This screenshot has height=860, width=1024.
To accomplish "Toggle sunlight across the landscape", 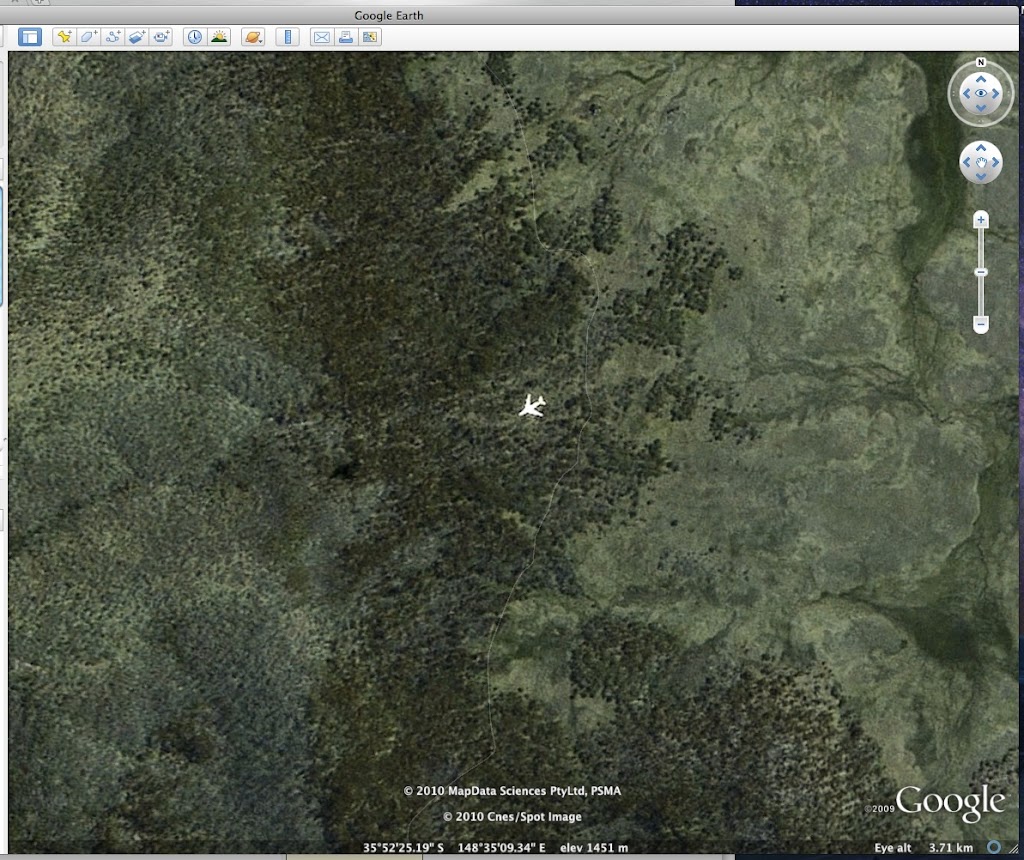I will (219, 37).
